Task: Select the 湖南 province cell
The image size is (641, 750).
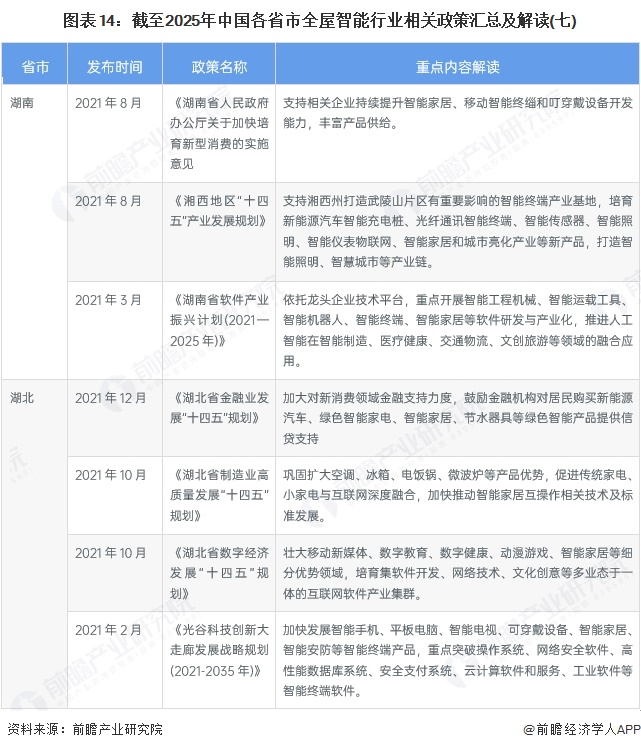Action: [x=22, y=102]
